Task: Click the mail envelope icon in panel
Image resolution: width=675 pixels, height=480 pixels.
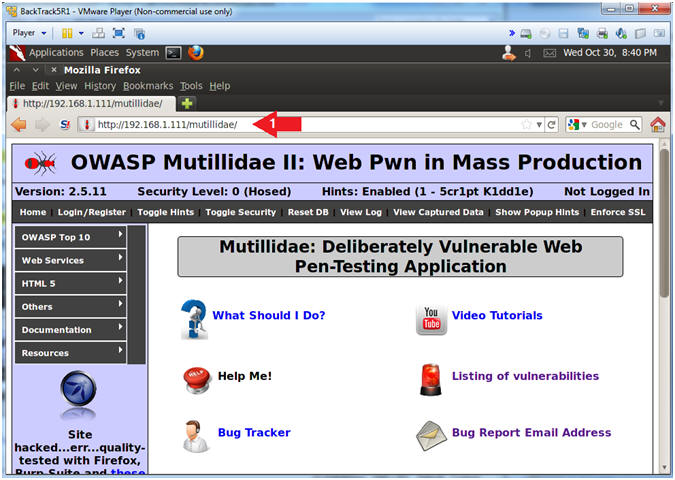Action: (x=549, y=53)
